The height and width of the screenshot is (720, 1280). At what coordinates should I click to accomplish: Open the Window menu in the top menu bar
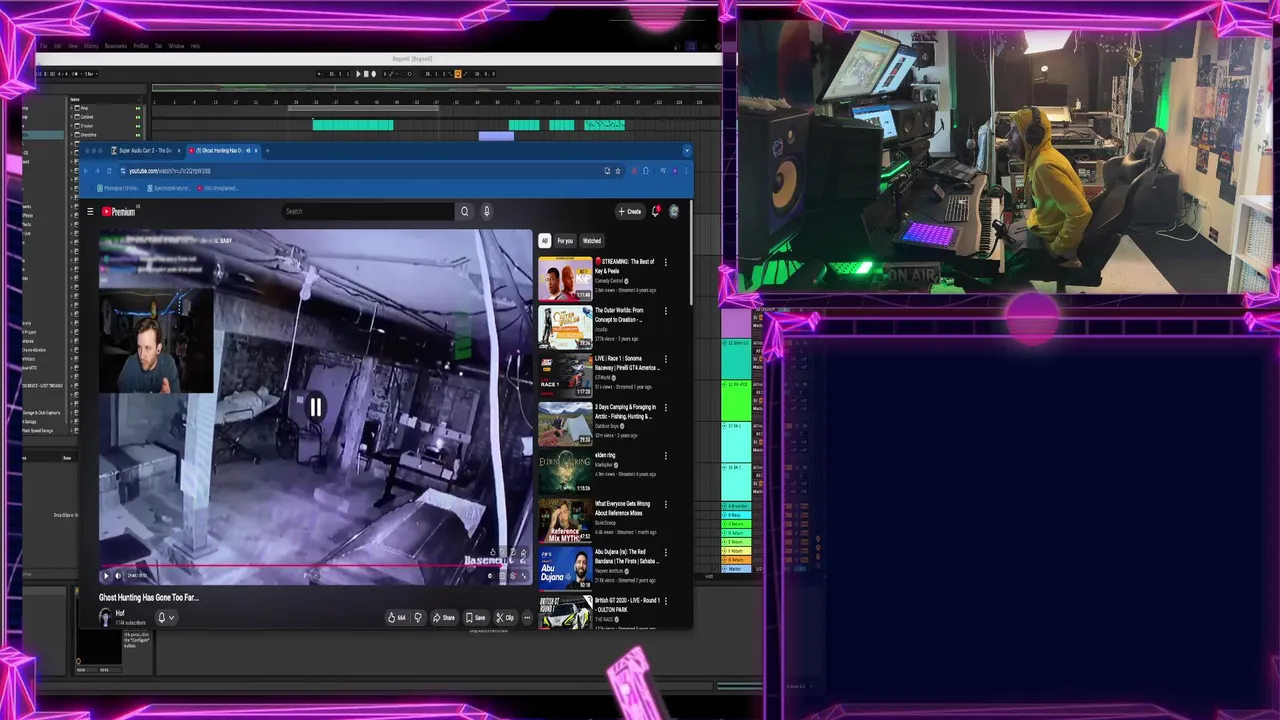176,46
